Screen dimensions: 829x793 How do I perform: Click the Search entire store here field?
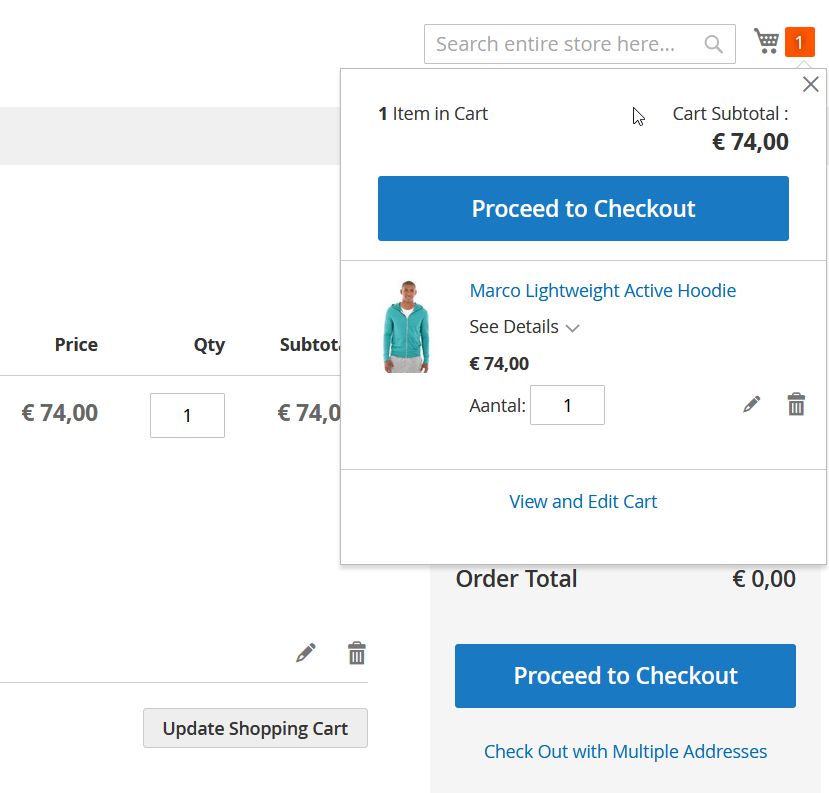click(x=560, y=44)
